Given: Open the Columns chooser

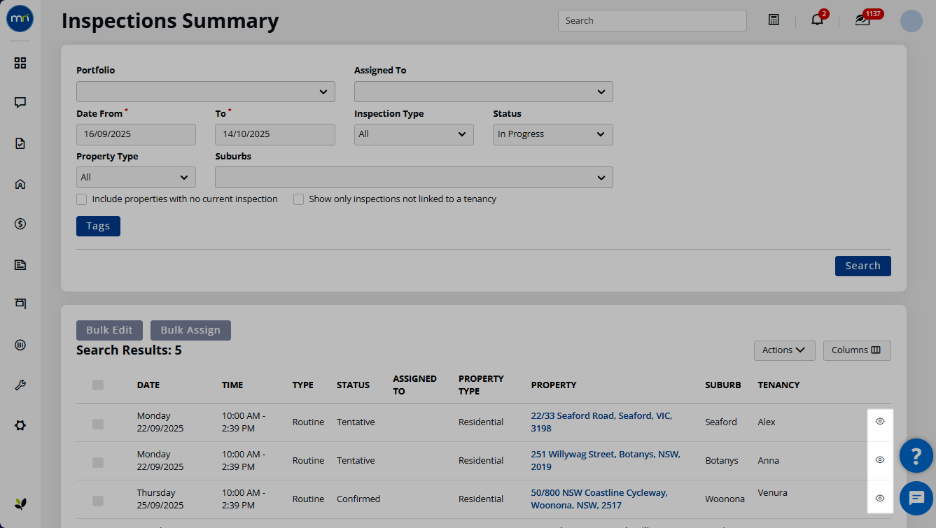Looking at the screenshot, I should tap(857, 350).
